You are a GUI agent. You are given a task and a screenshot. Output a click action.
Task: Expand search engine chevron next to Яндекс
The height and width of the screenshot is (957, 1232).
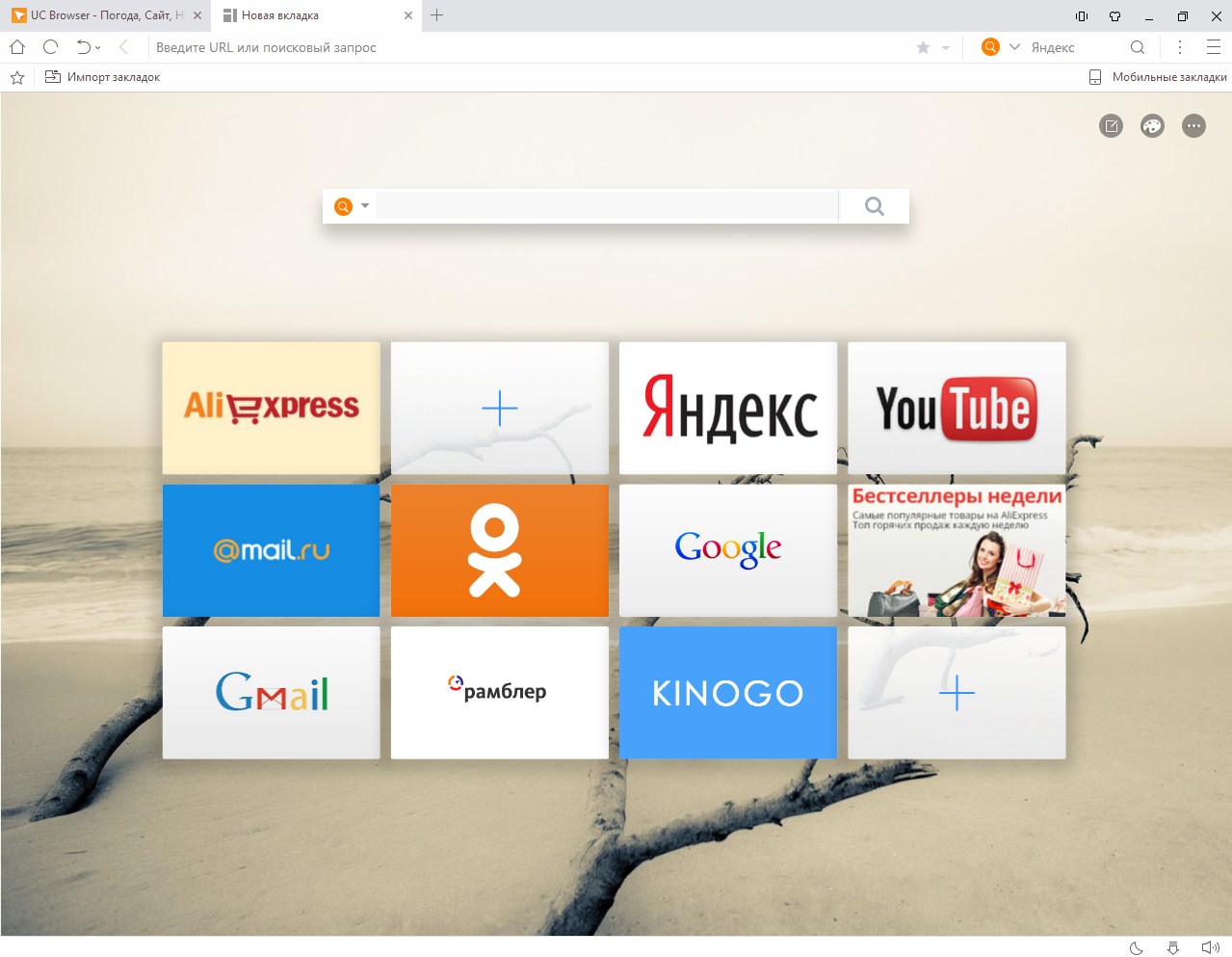[x=1014, y=47]
